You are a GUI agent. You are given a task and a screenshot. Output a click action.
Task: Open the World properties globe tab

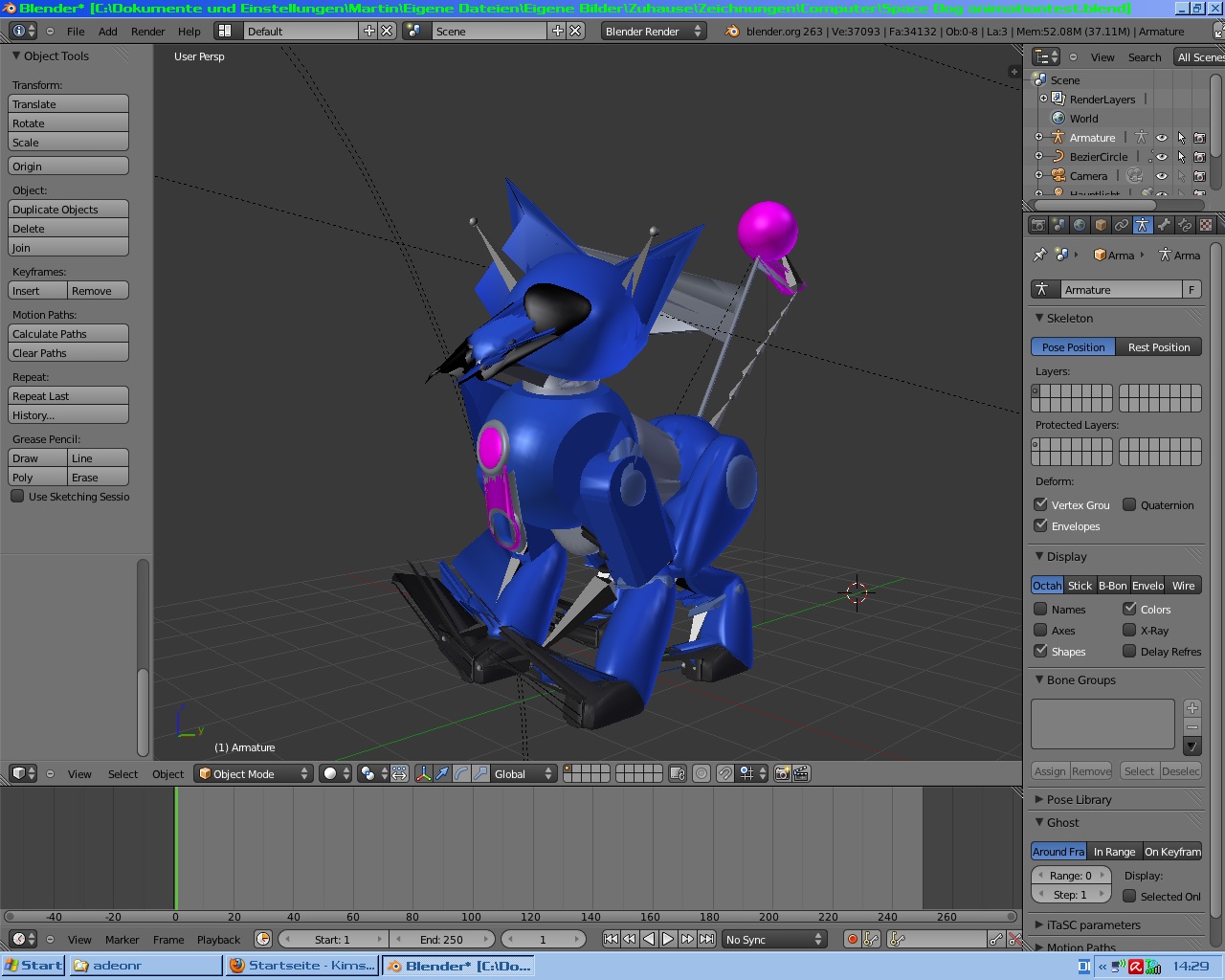1080,225
